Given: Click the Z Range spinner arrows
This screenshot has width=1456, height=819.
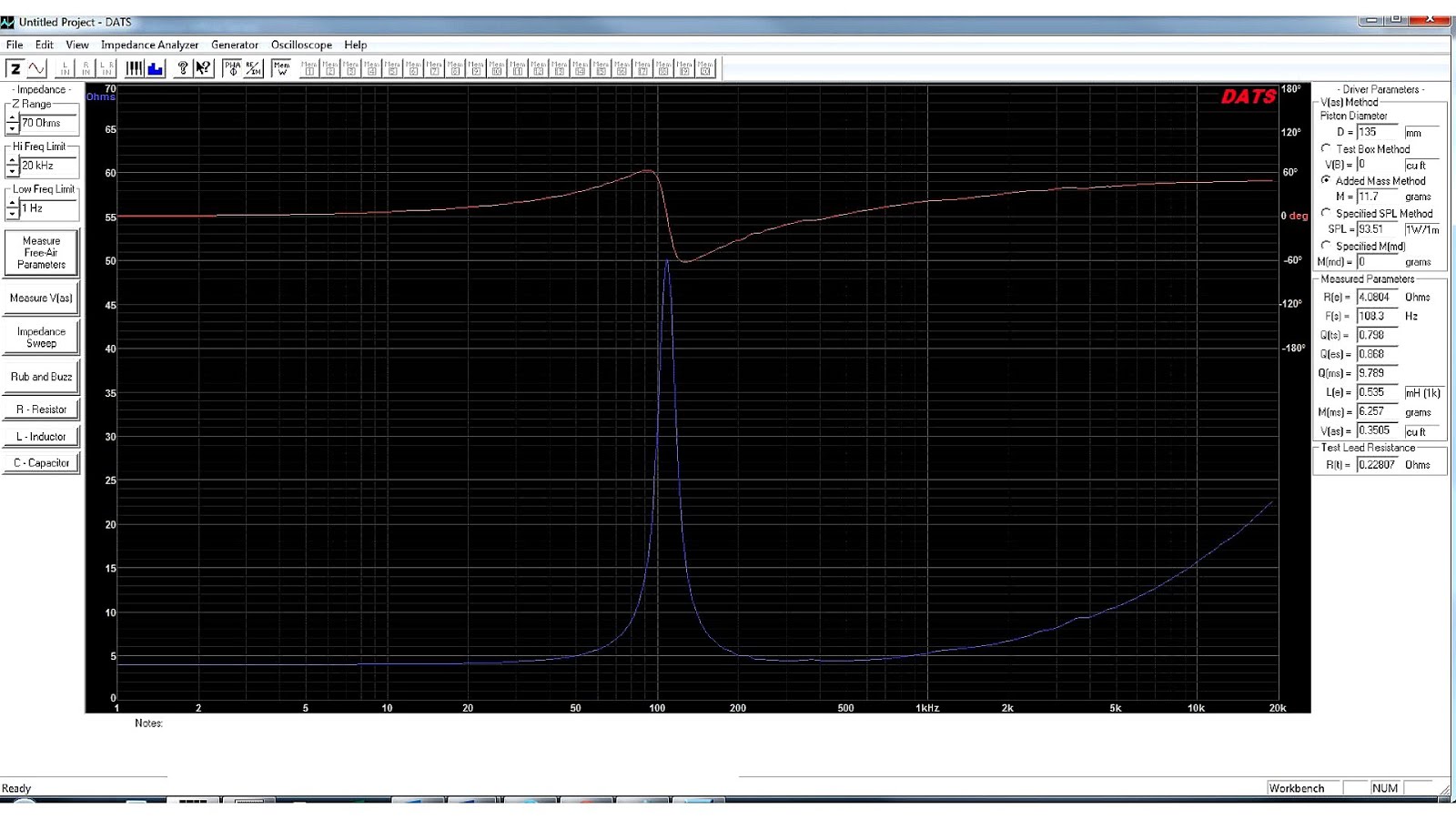Looking at the screenshot, I should point(12,123).
